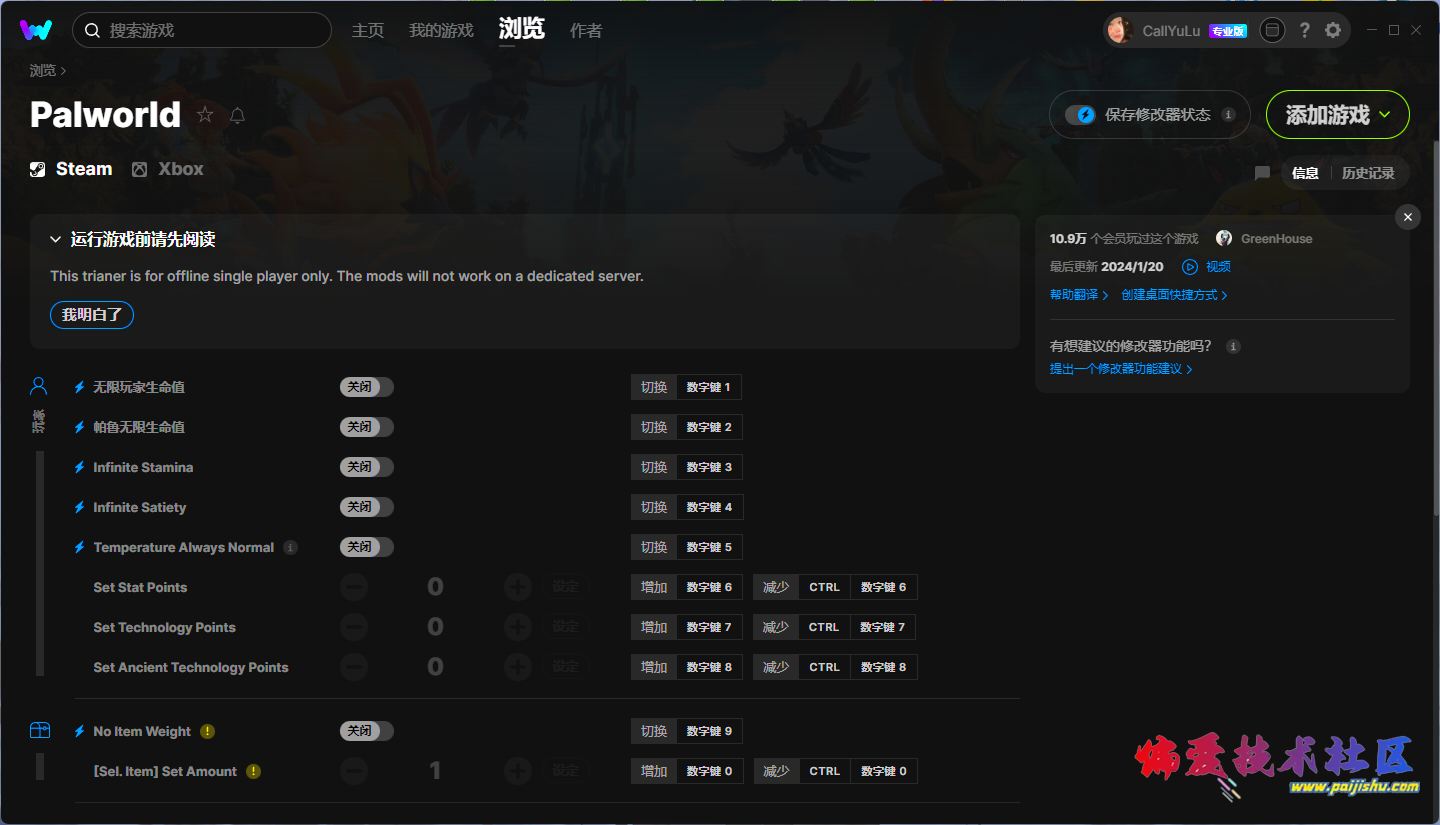The width and height of the screenshot is (1440, 825).
Task: Click the GreenHouse author avatar
Action: 1224,239
